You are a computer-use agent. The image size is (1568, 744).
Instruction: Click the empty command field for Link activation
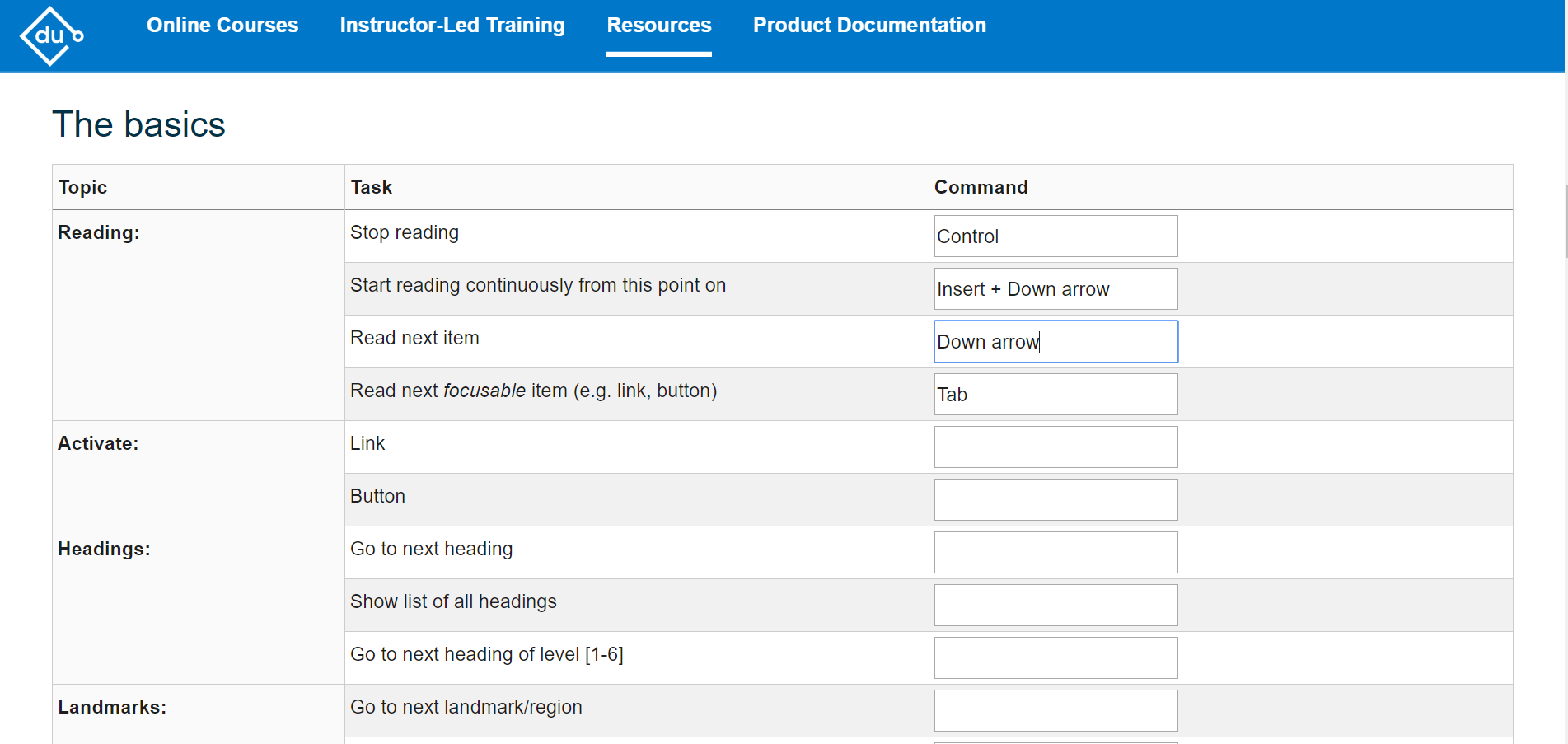[1055, 447]
